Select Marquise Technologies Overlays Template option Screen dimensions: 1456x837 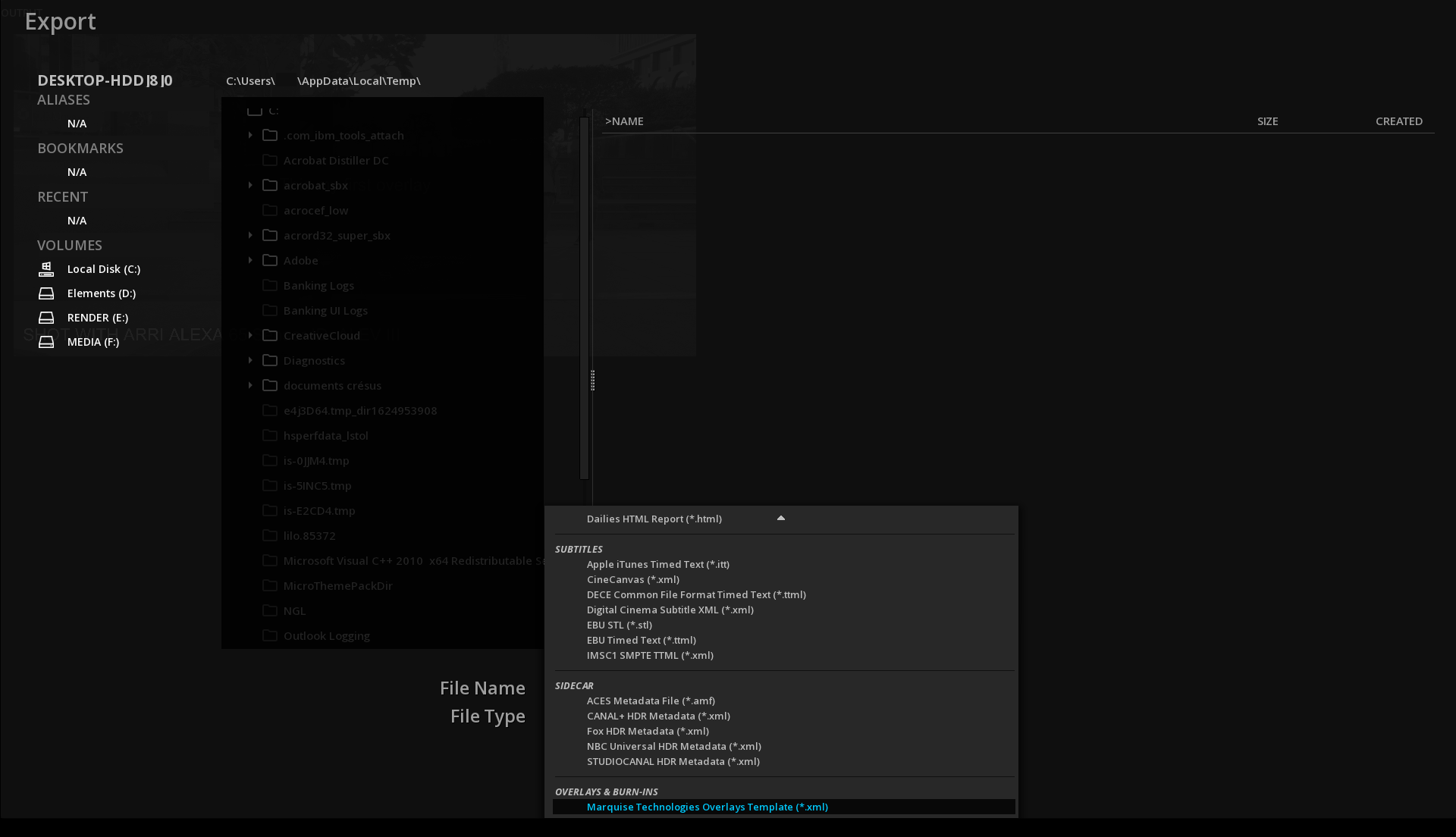coord(707,807)
